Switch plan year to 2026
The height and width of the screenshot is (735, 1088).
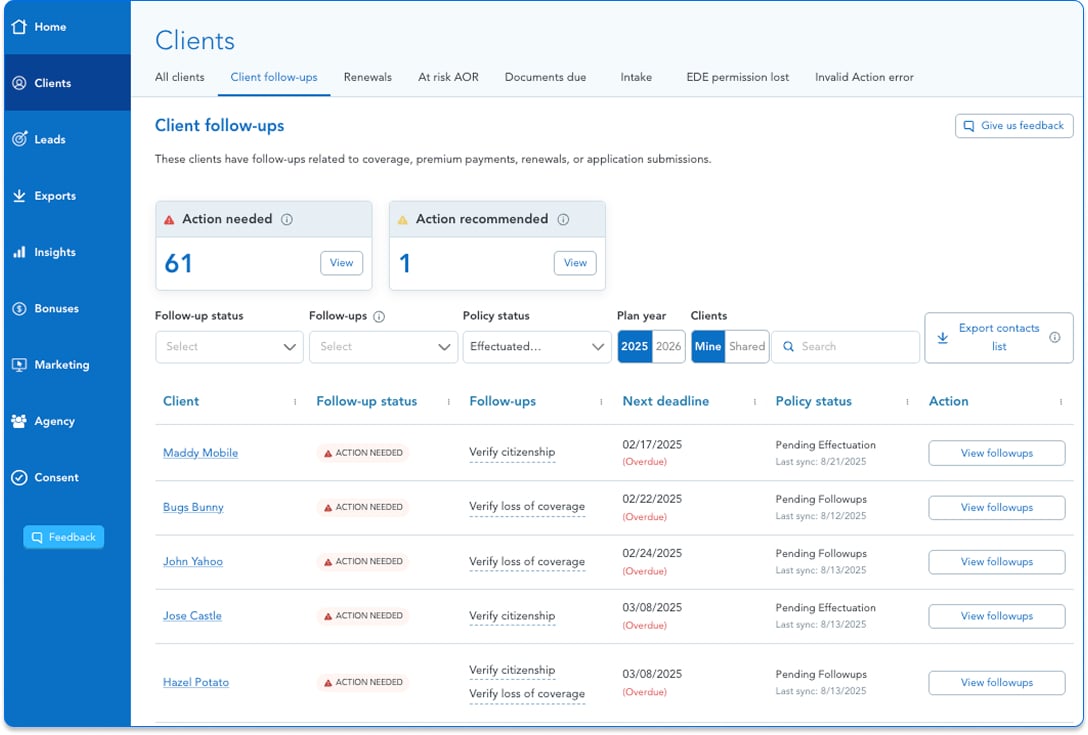tap(669, 347)
